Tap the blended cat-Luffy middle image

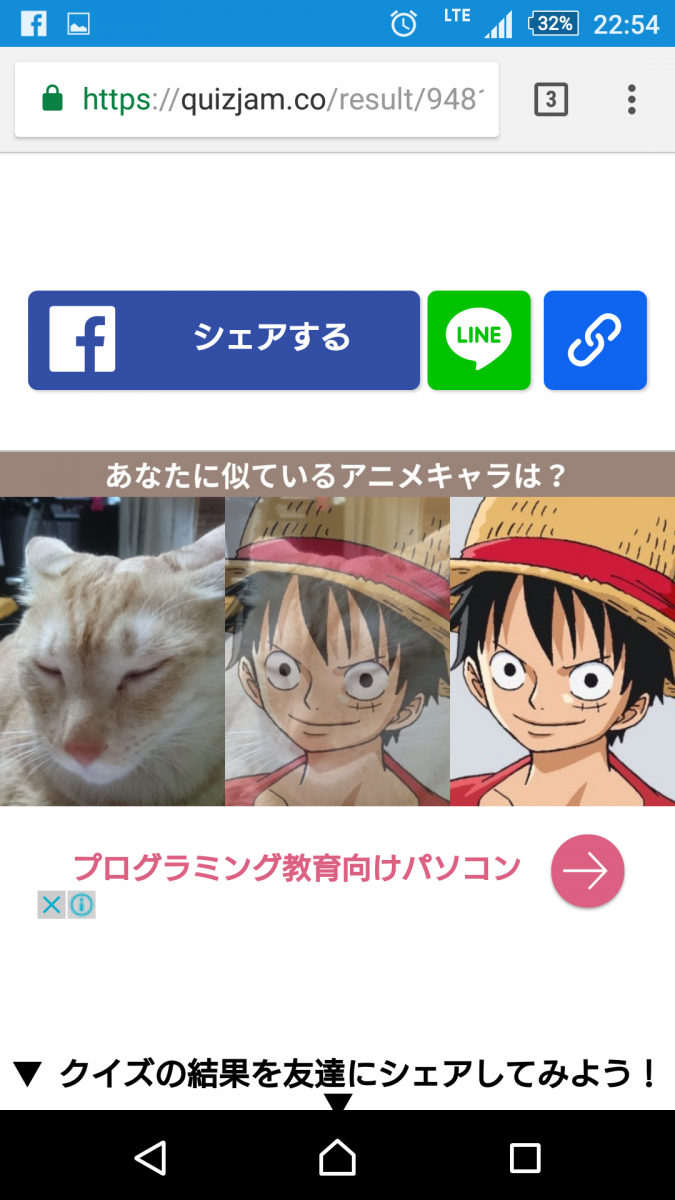tap(337, 651)
